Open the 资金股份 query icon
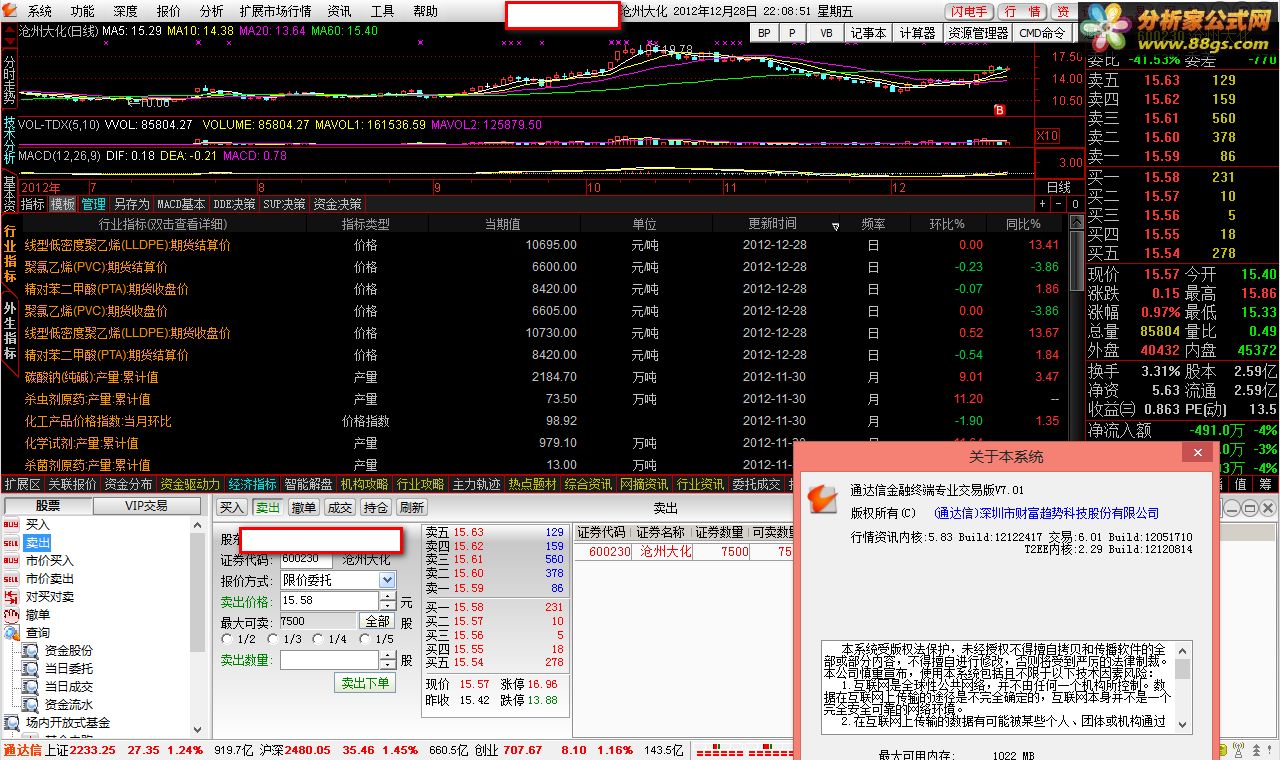 (x=31, y=650)
